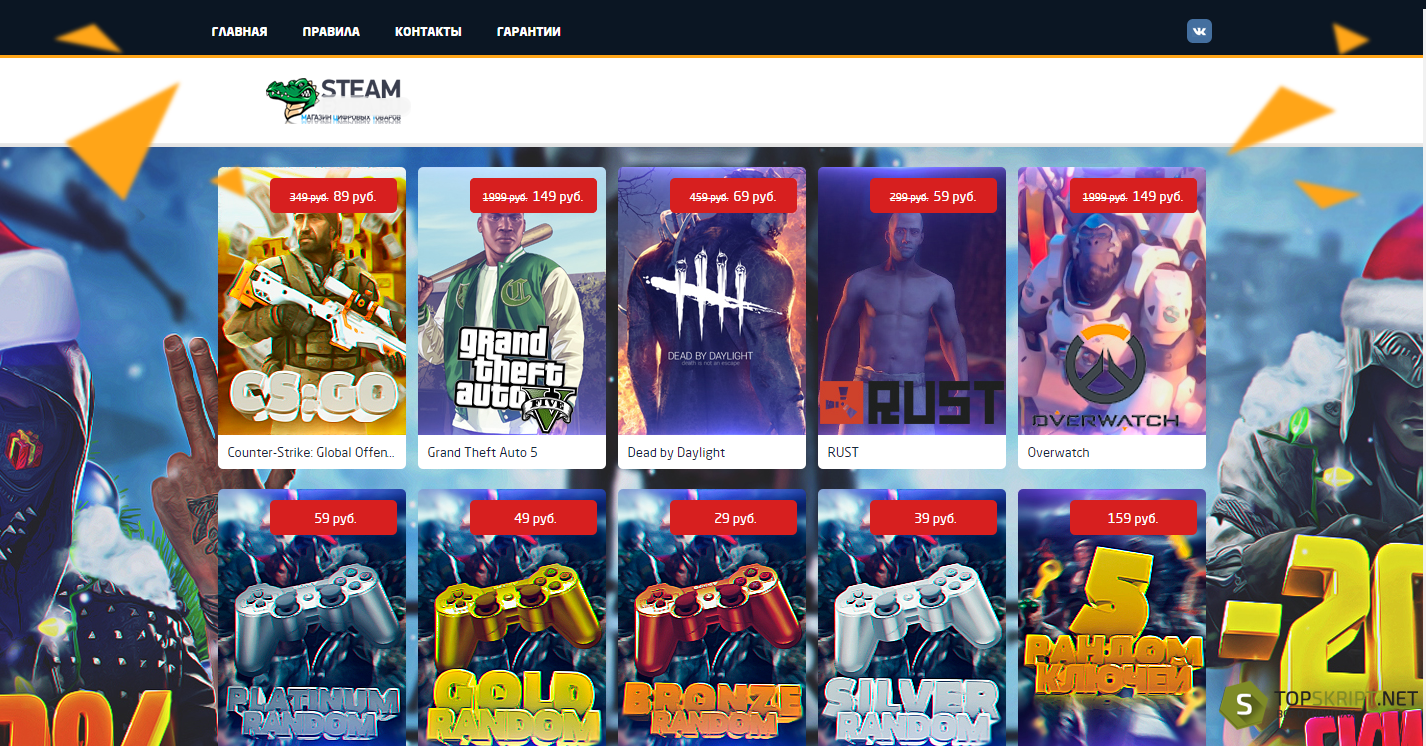Image resolution: width=1426 pixels, height=746 pixels.
Task: Open the КОНТАКТЫ menu item
Action: pyautogui.click(x=428, y=32)
